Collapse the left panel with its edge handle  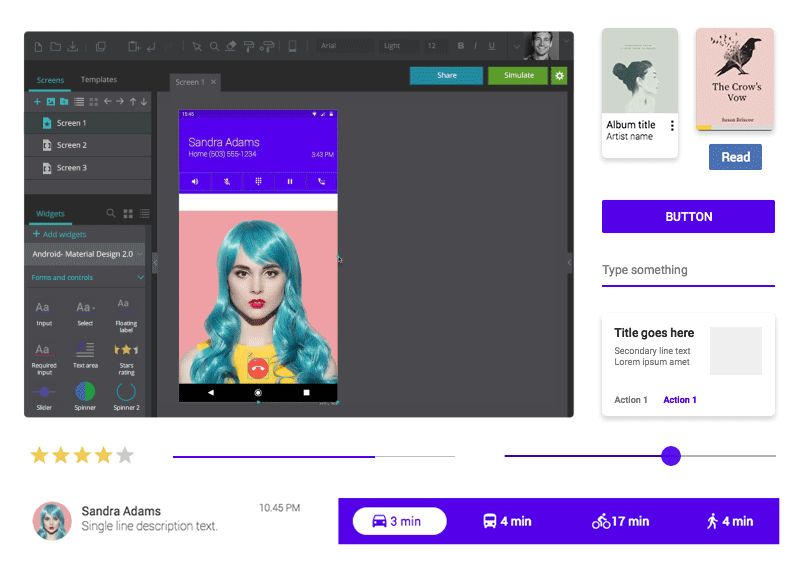[x=154, y=263]
